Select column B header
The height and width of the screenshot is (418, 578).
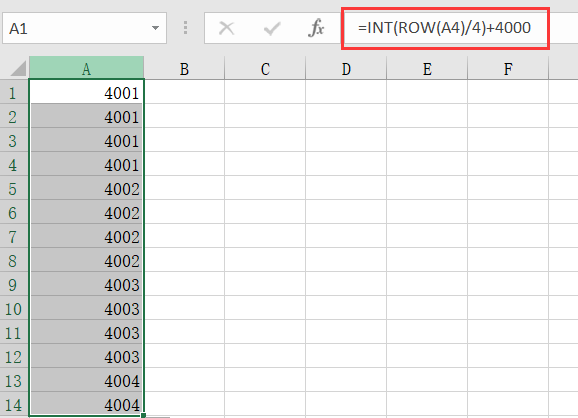(x=184, y=69)
